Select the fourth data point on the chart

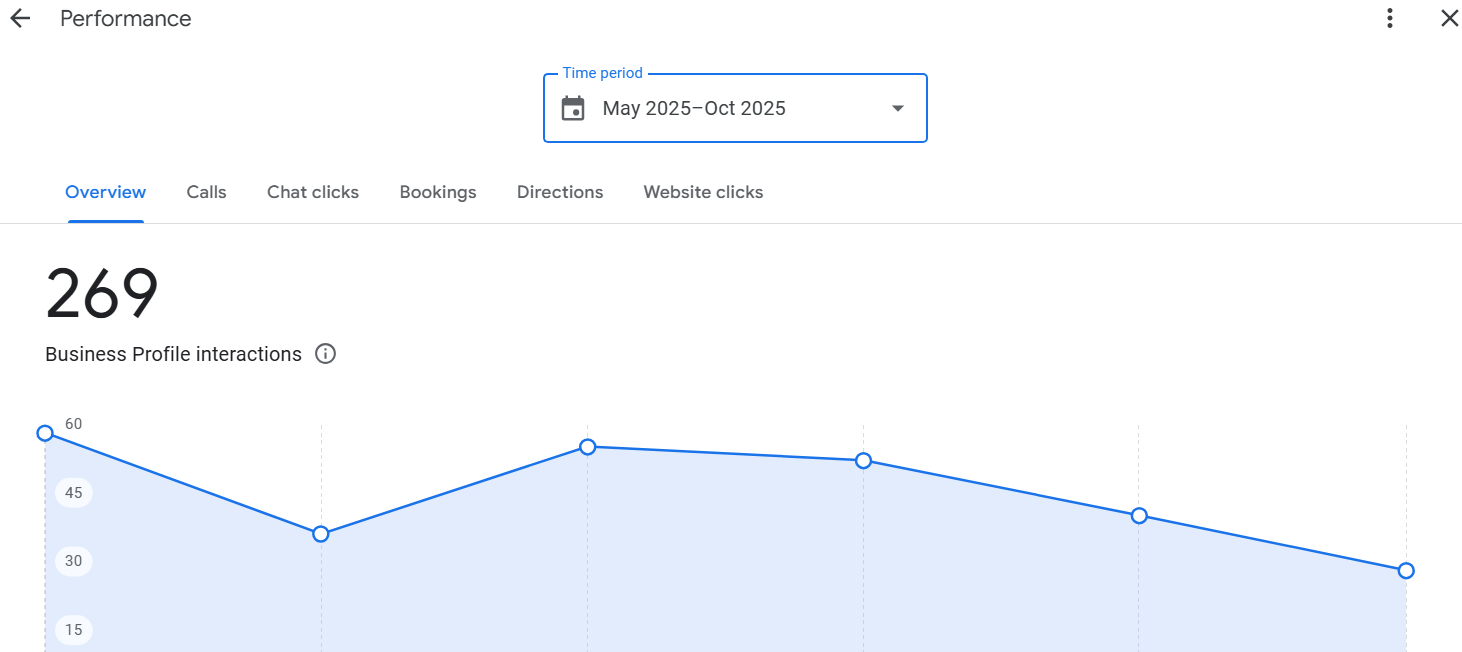pos(864,461)
